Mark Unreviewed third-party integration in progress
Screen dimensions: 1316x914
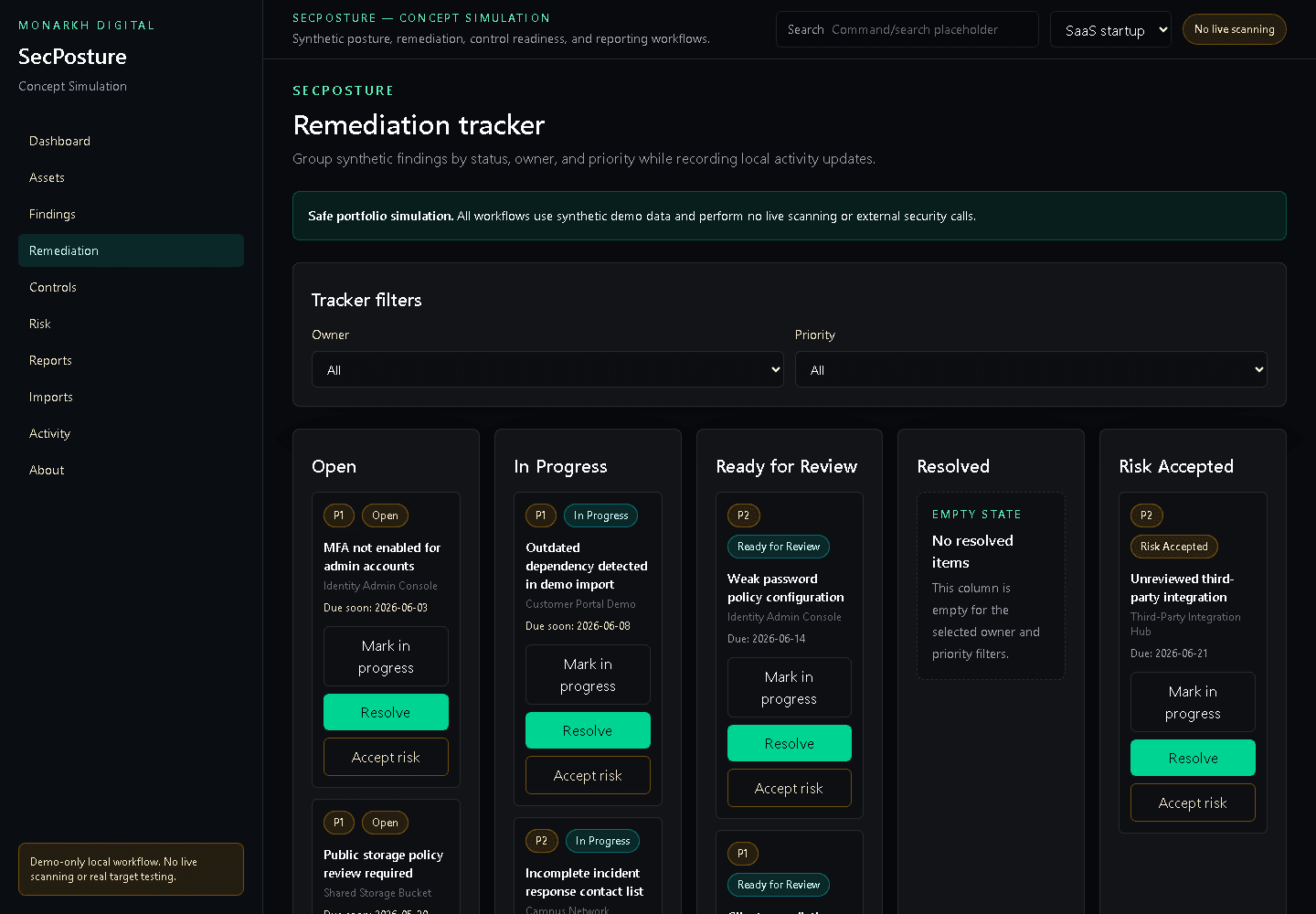(x=1193, y=702)
